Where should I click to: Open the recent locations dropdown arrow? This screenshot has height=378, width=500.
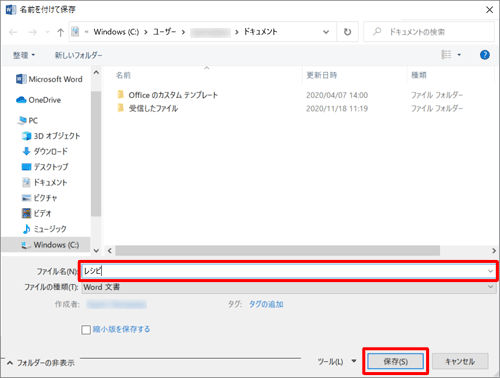[x=47, y=32]
